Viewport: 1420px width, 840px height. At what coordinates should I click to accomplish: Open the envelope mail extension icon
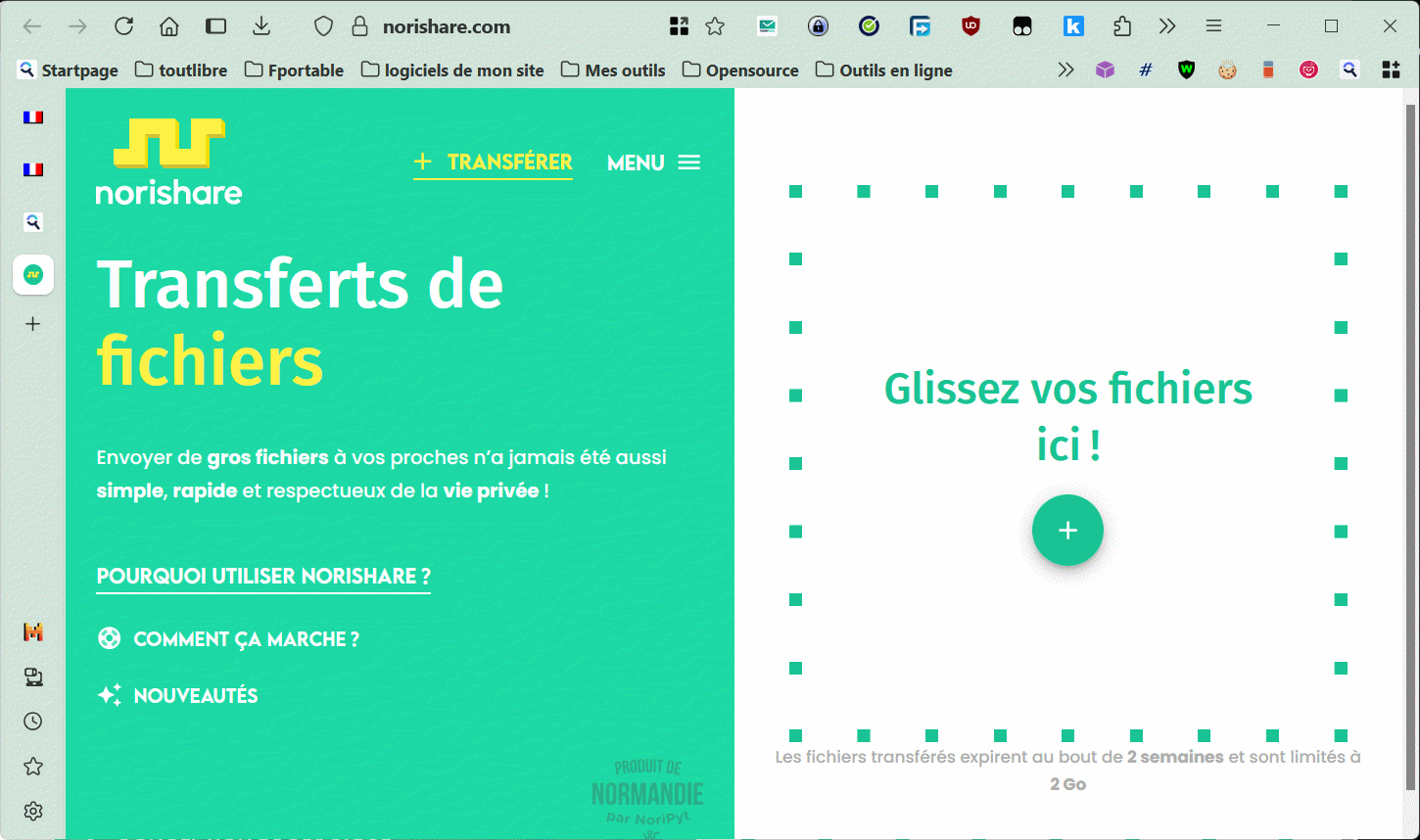767,26
